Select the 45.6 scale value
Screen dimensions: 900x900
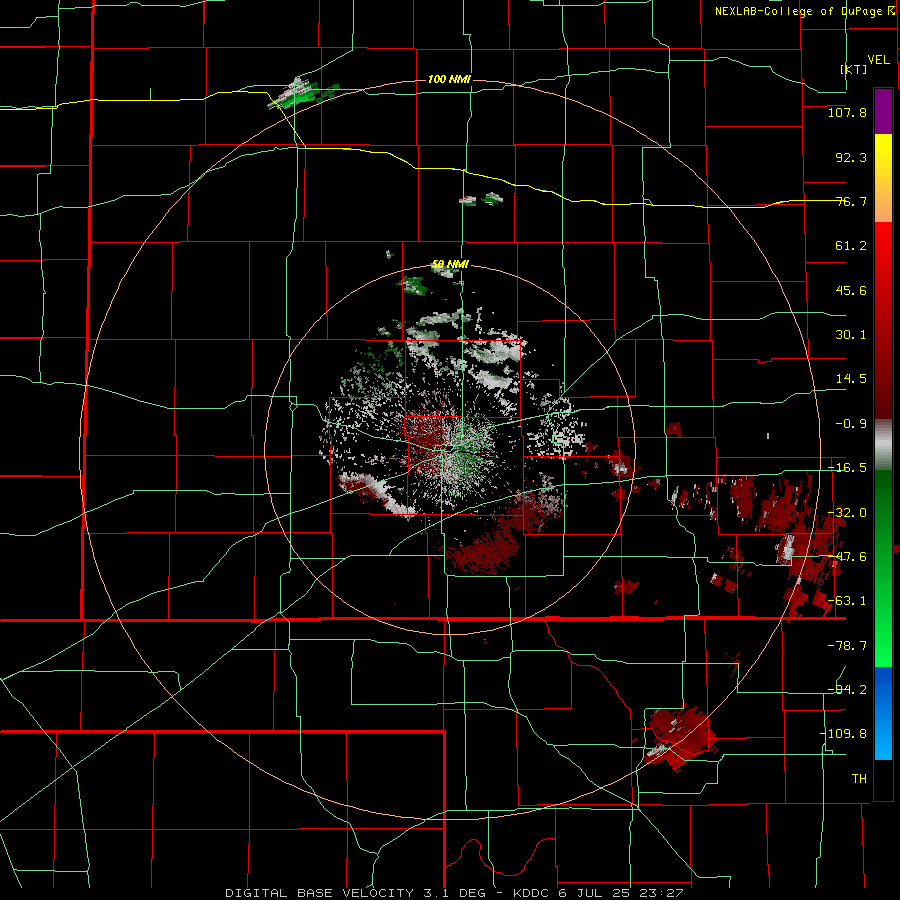pyautogui.click(x=851, y=290)
